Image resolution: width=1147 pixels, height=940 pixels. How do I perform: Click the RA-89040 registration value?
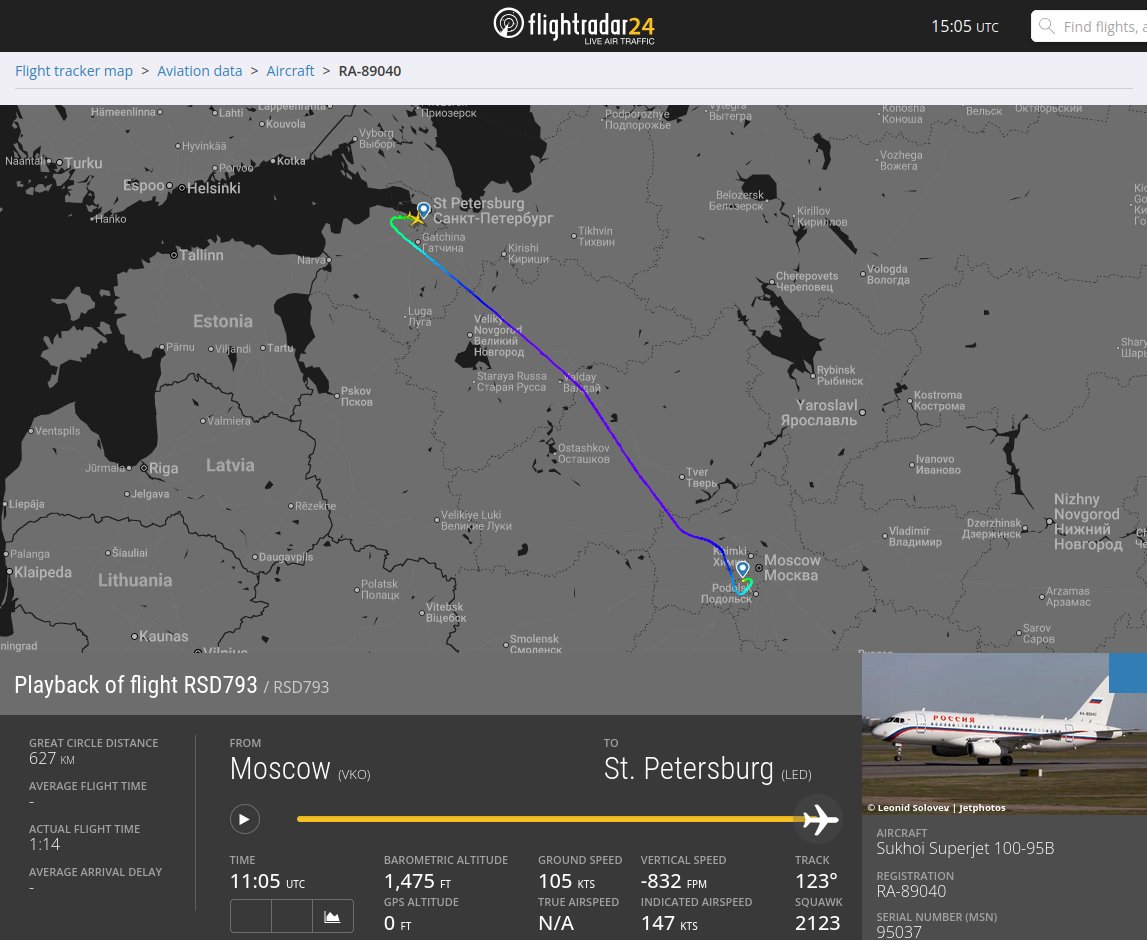click(x=911, y=891)
